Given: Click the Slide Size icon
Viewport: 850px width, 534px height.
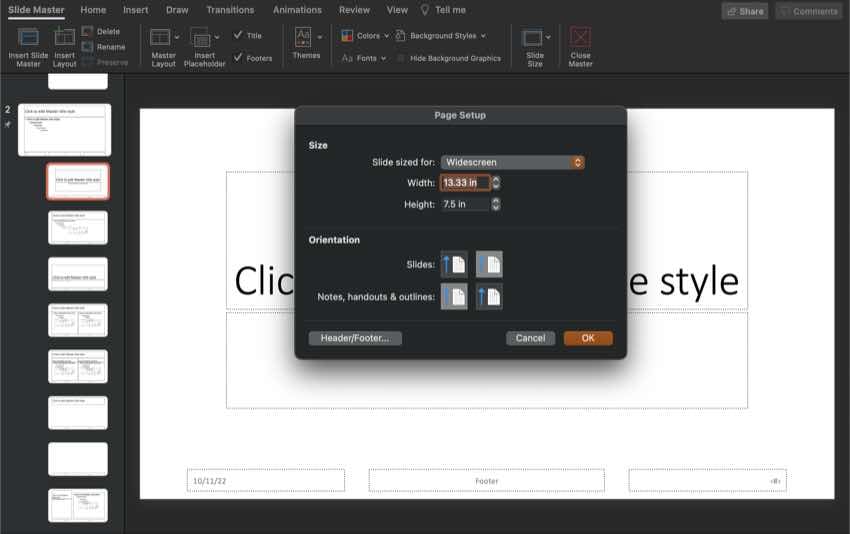Looking at the screenshot, I should point(534,38).
